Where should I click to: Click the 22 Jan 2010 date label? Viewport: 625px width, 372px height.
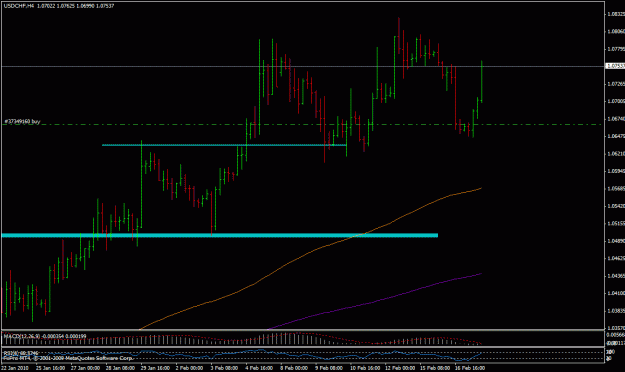tap(15, 368)
